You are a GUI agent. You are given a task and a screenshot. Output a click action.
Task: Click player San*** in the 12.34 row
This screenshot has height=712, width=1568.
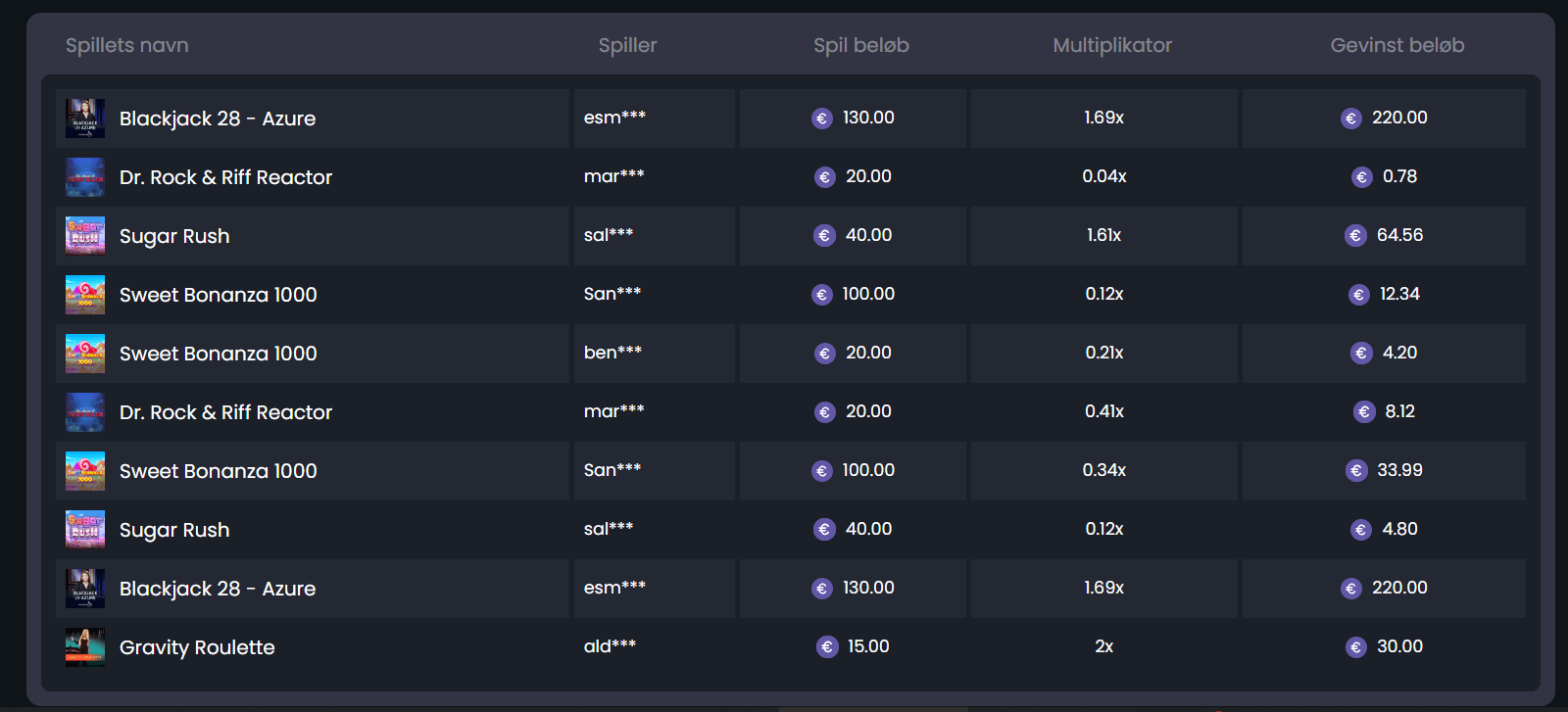tap(612, 294)
